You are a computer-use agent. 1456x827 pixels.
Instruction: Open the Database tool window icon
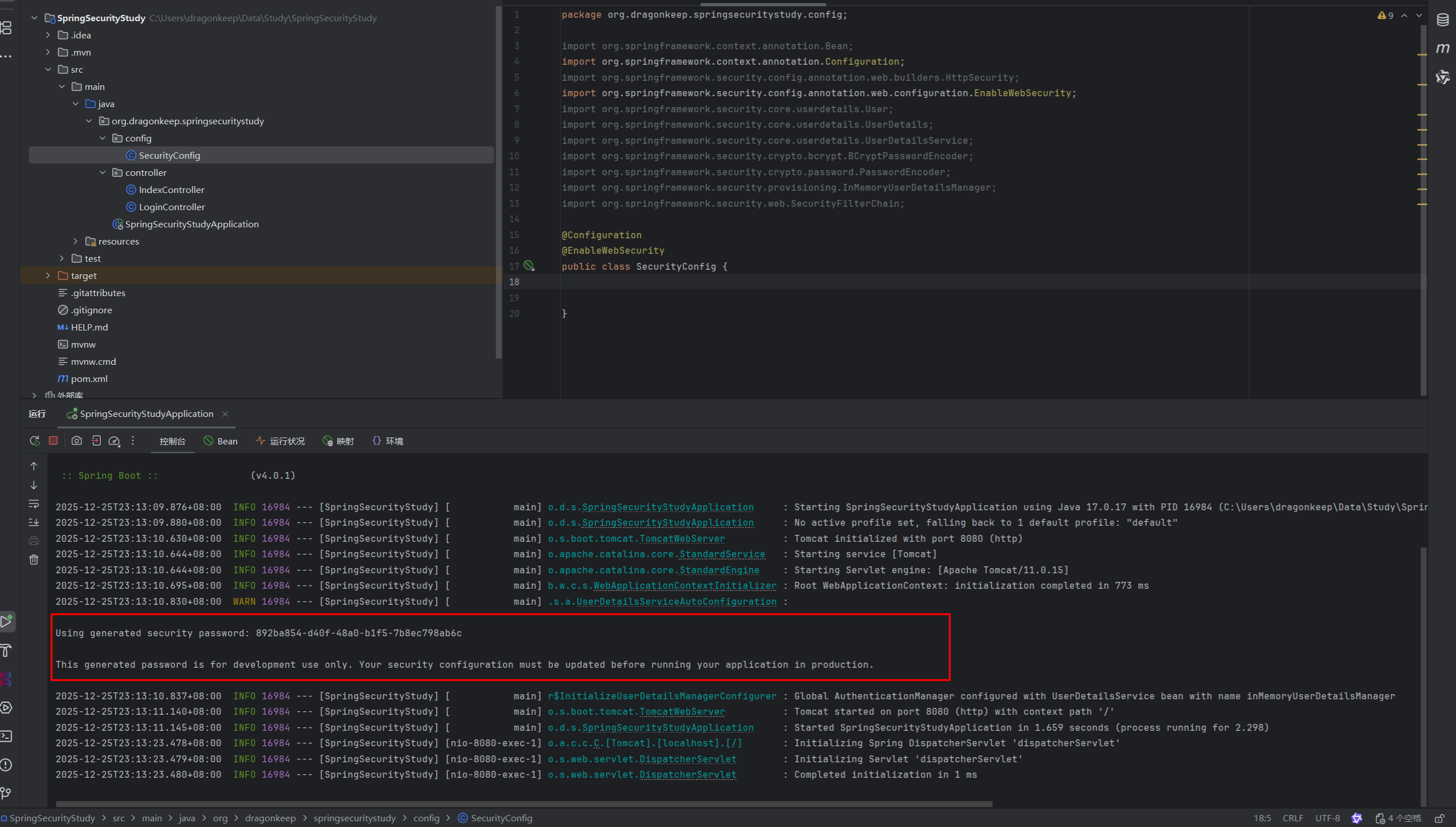(x=1442, y=19)
